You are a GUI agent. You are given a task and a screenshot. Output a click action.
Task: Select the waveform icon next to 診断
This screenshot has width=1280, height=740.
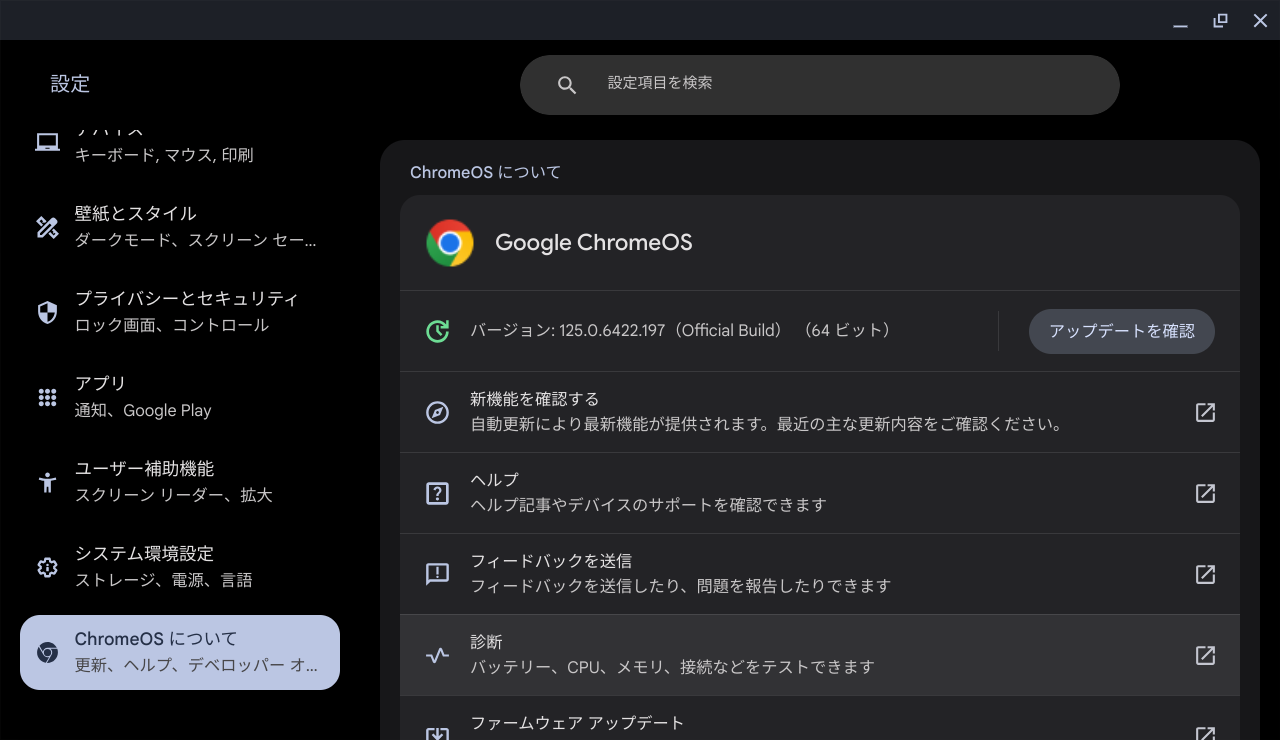coord(437,655)
